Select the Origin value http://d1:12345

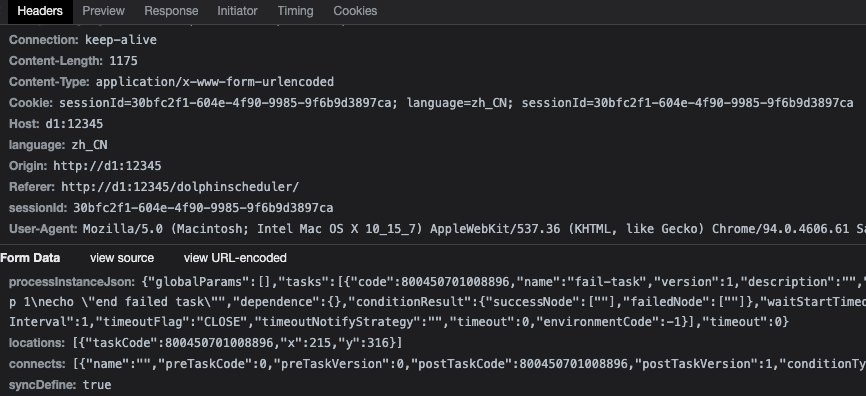point(107,166)
